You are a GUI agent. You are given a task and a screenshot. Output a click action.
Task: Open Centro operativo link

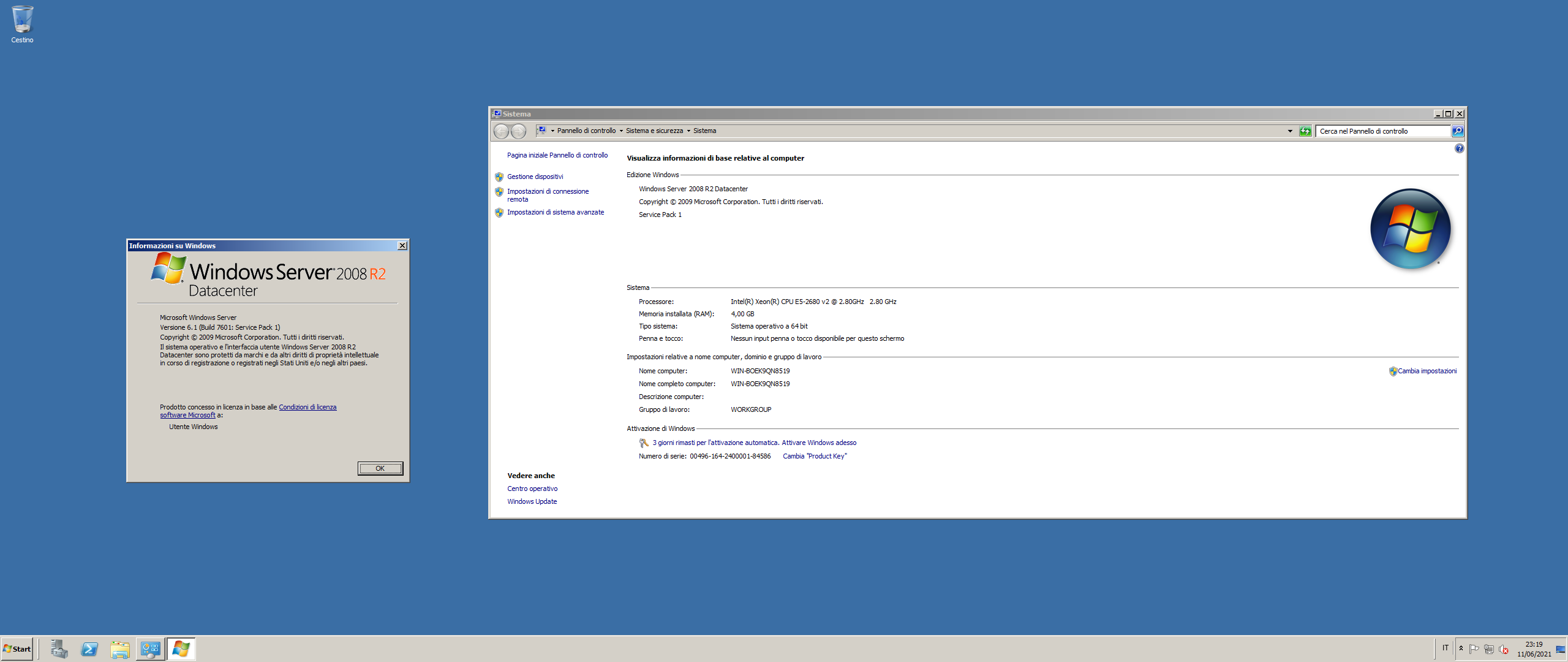(532, 489)
